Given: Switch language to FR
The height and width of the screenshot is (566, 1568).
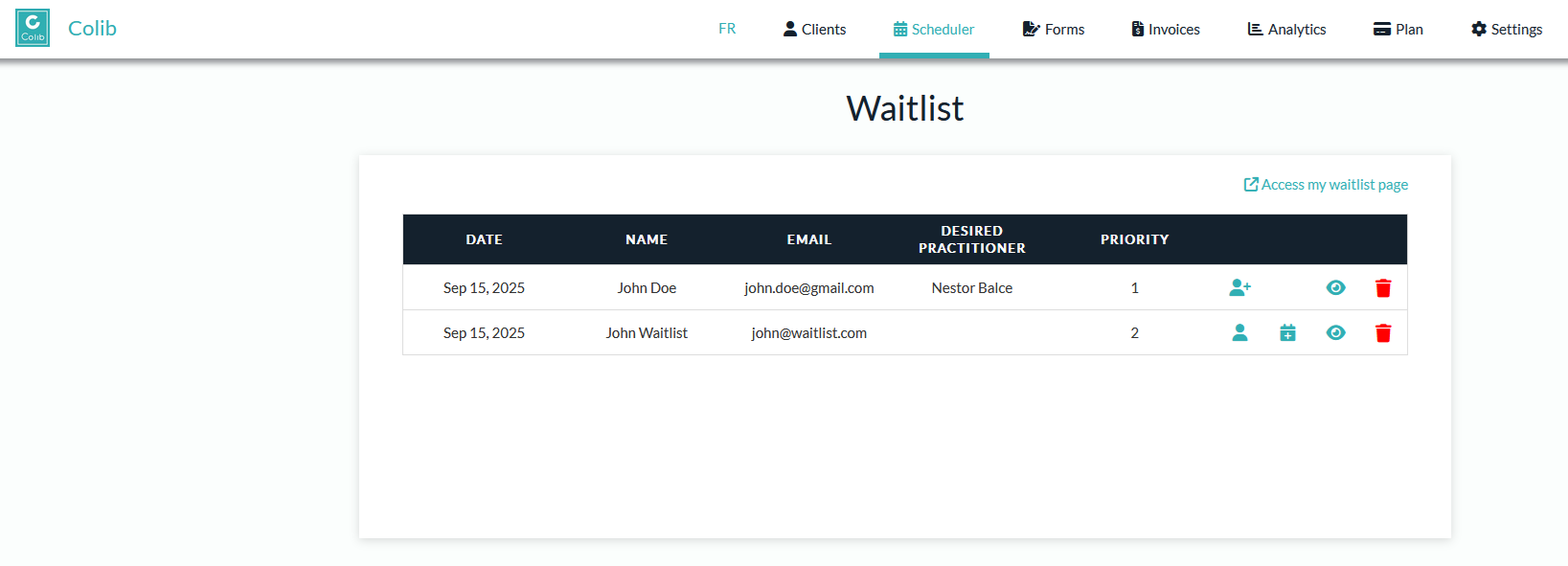Looking at the screenshot, I should pyautogui.click(x=727, y=29).
